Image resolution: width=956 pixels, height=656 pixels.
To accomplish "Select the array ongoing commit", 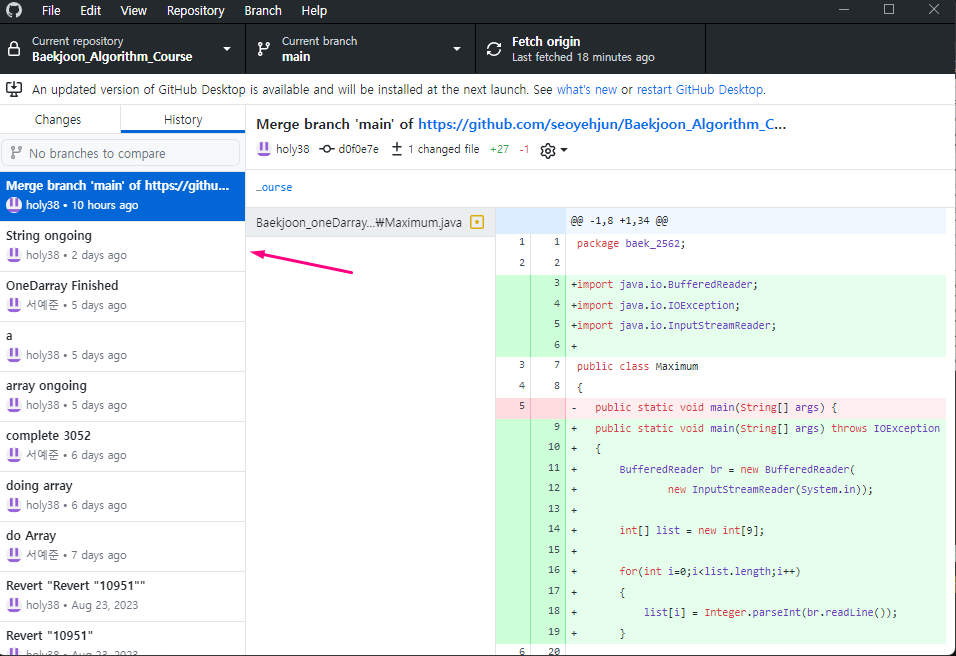I will click(123, 396).
